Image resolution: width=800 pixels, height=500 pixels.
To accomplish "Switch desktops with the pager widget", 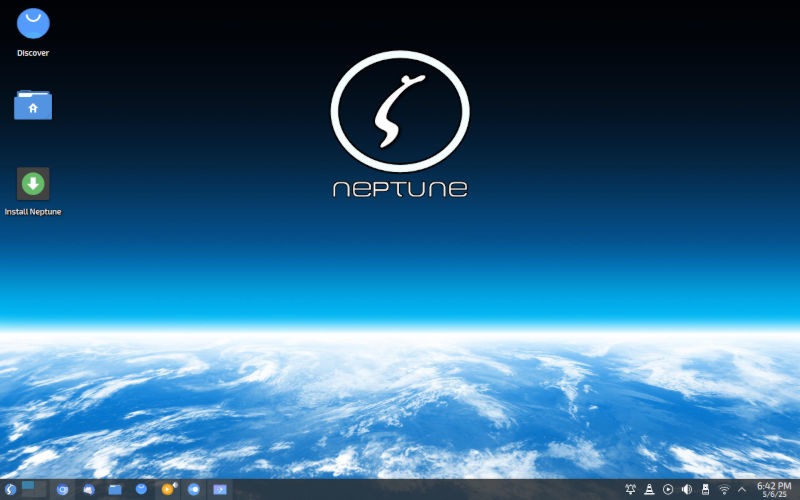I will (34, 489).
